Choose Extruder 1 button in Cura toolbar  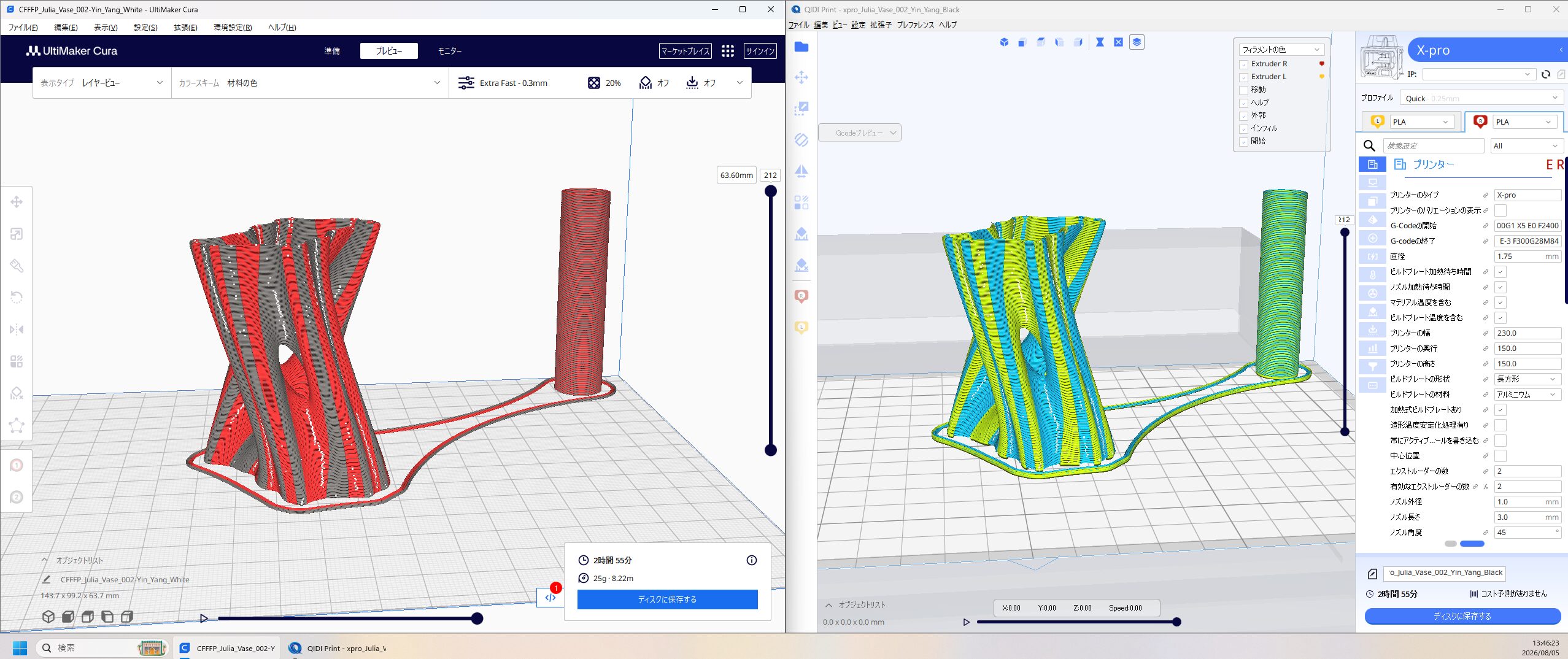pos(17,465)
